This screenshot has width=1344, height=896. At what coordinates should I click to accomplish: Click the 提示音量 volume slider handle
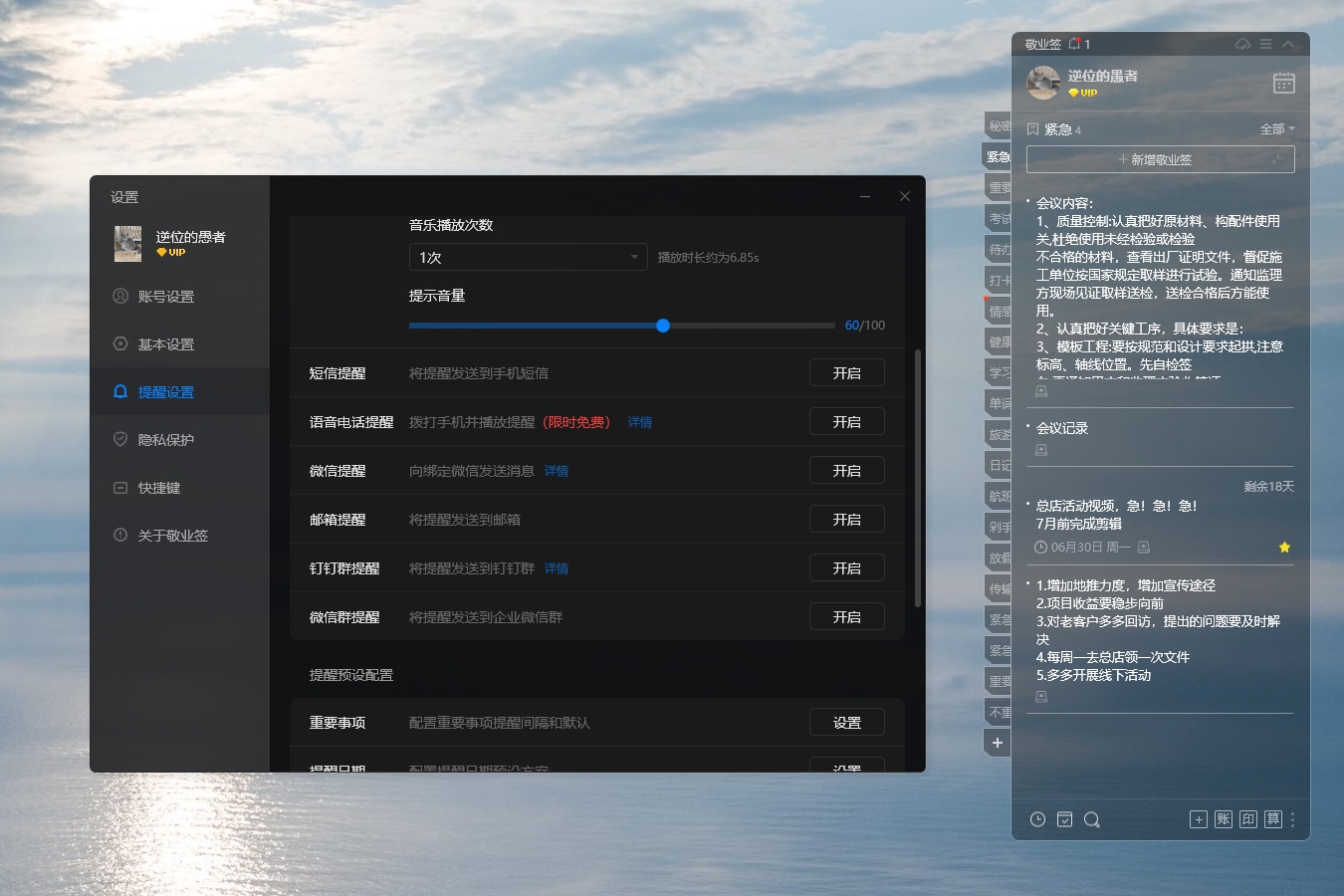coord(663,326)
